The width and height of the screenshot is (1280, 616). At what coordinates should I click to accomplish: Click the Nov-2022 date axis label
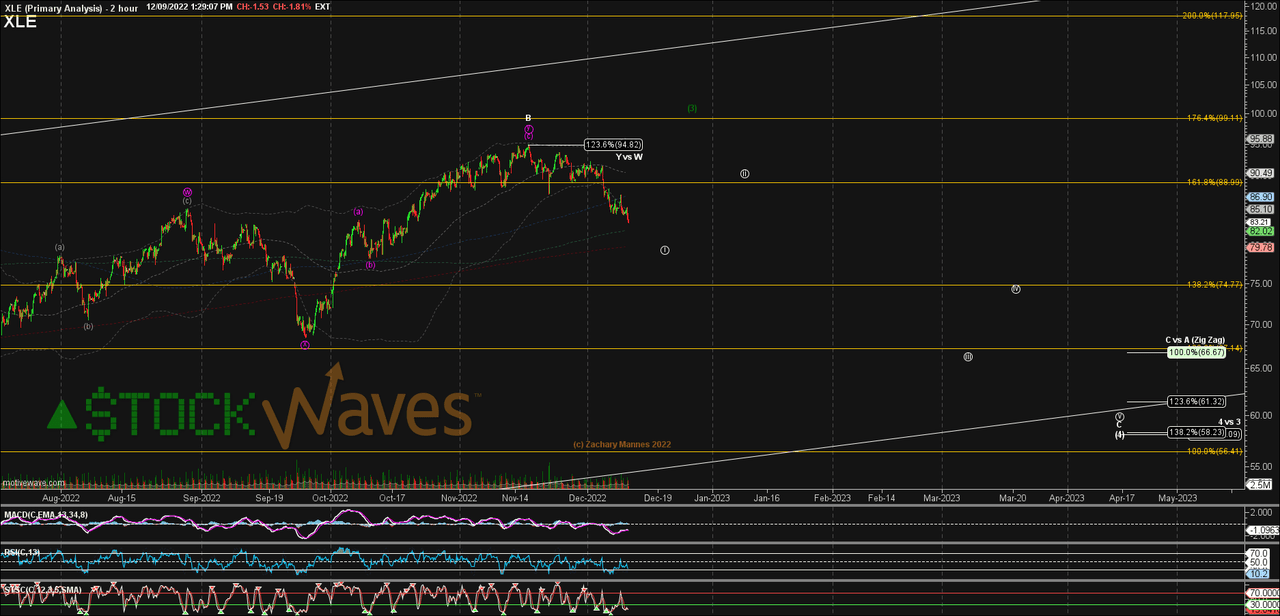459,497
